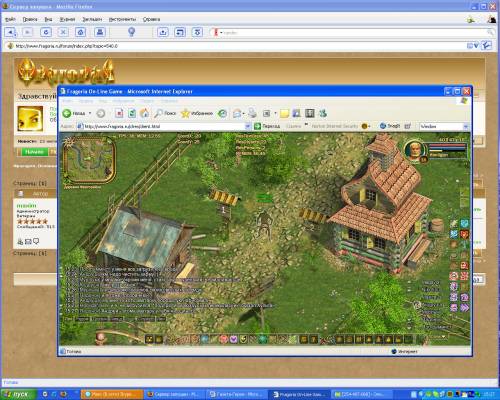Click the Go arrow beside Firefox address bar

coord(487,45)
